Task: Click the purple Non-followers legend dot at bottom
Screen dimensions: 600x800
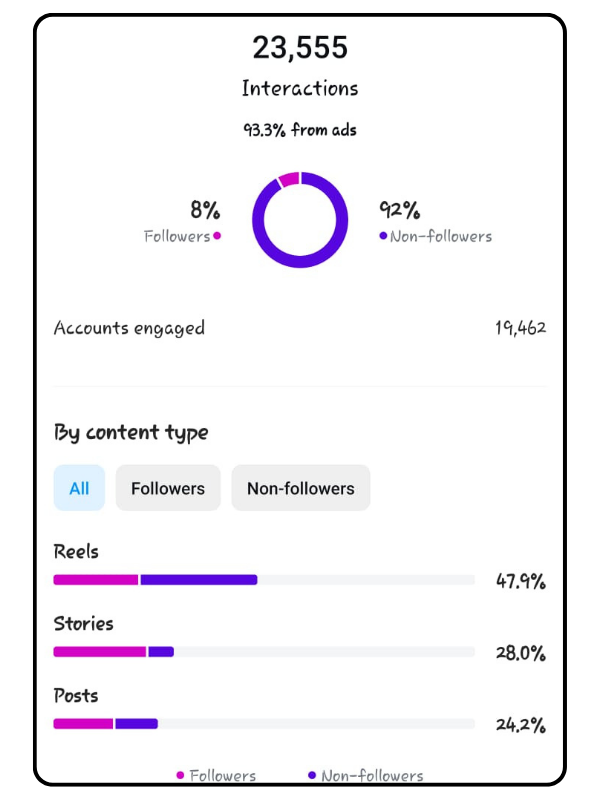Action: [312, 776]
